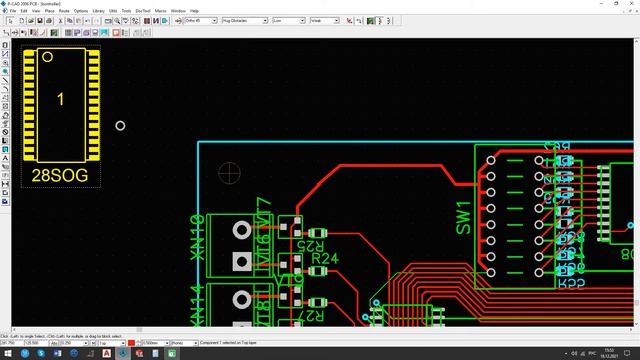
Task: Open the (None) net dropdown in status bar
Action: [196, 343]
